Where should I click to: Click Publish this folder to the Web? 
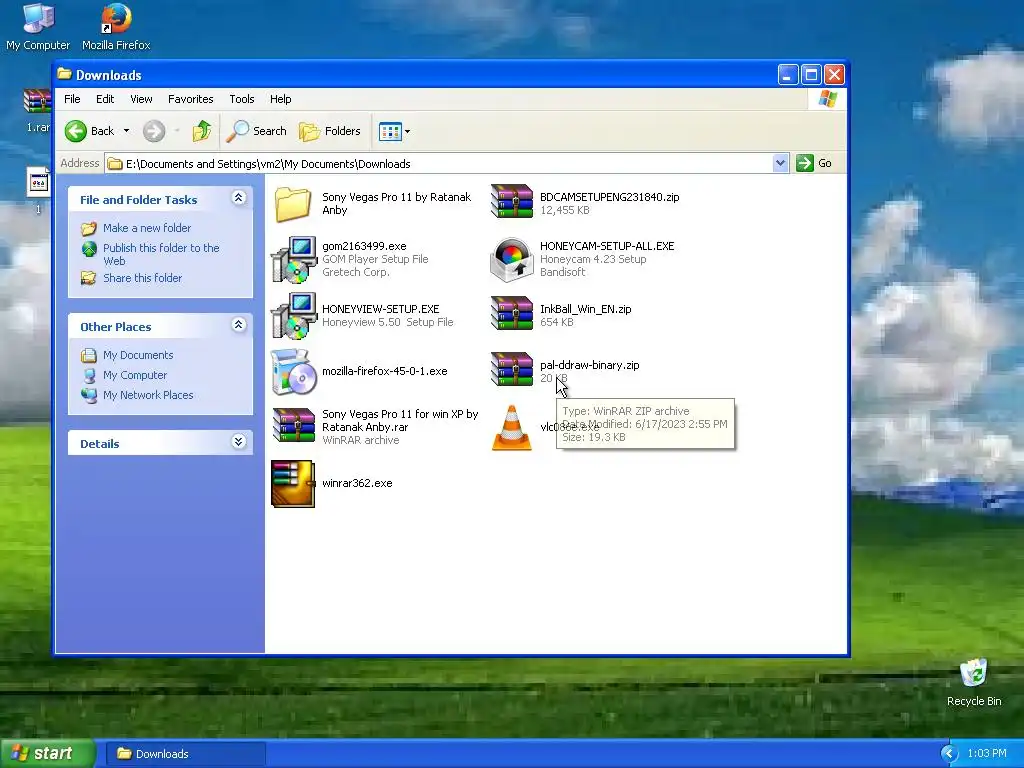(x=161, y=254)
